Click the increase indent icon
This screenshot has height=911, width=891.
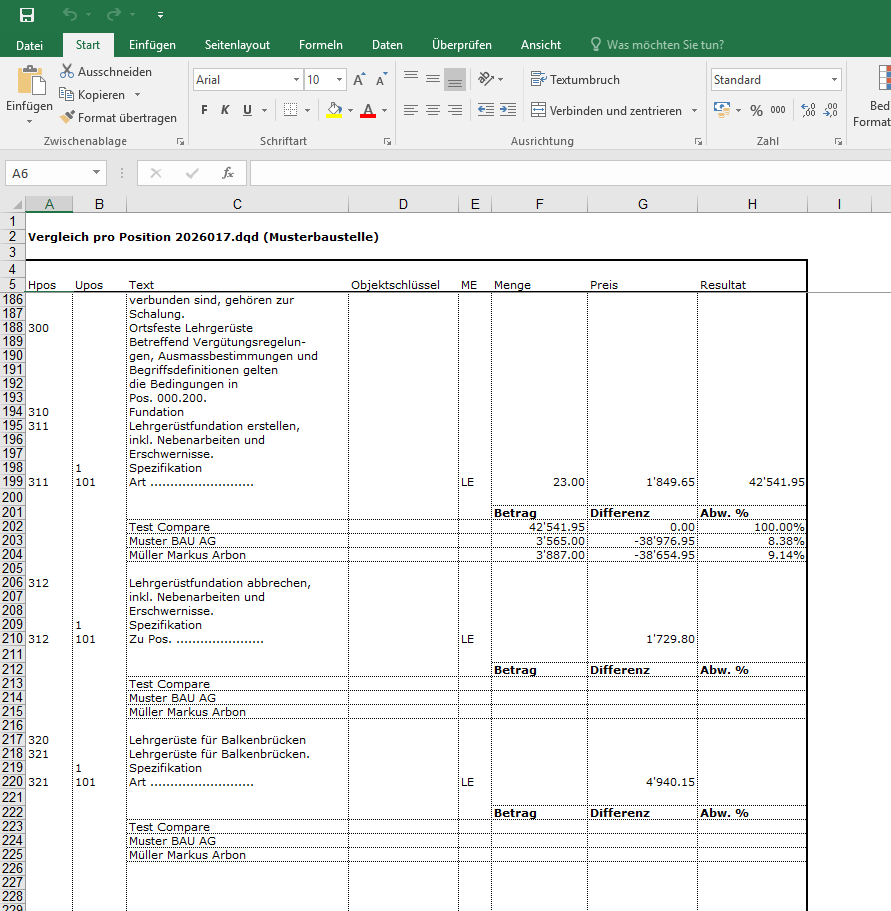click(x=508, y=110)
